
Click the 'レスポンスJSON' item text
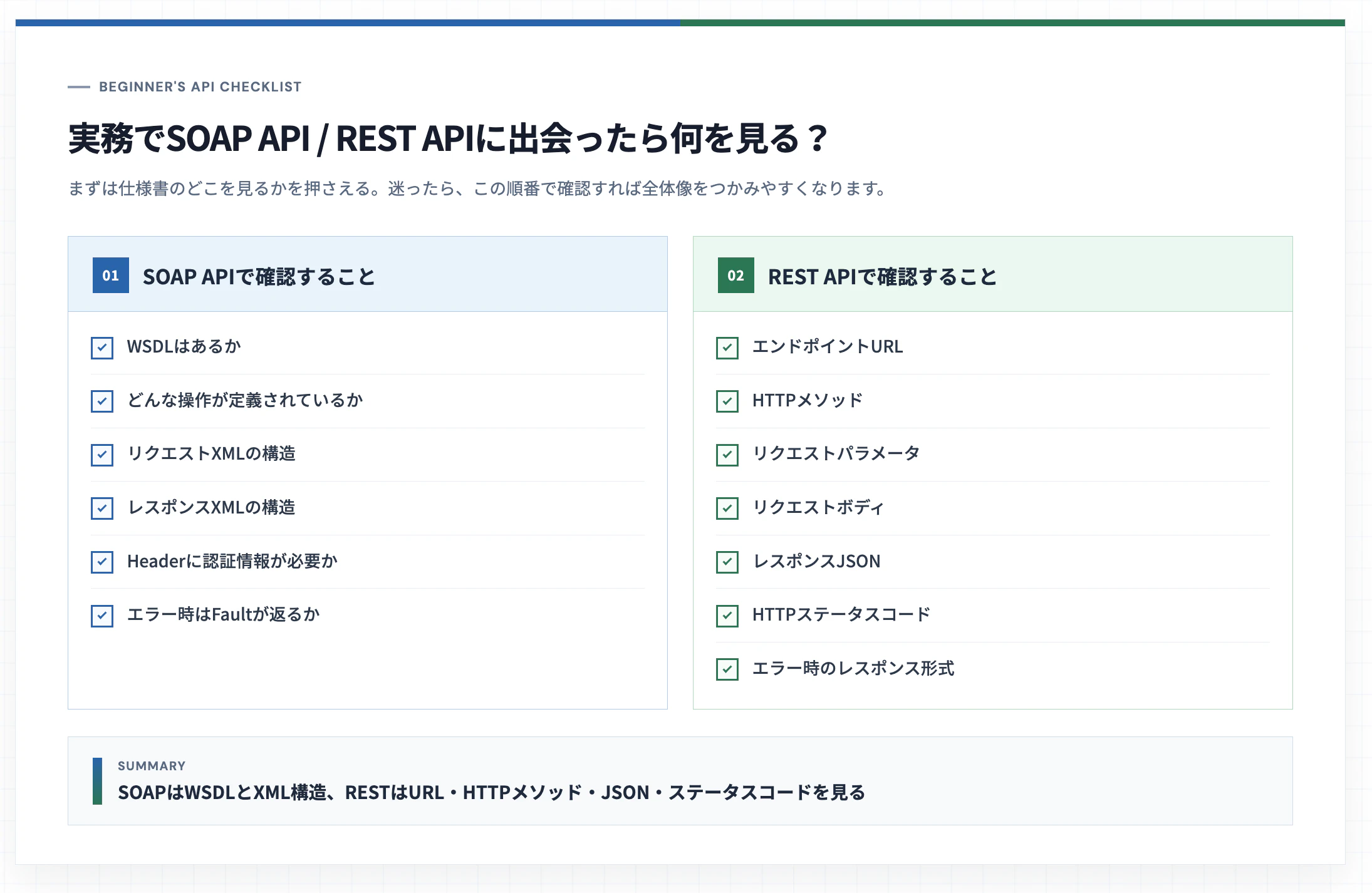[x=816, y=562]
